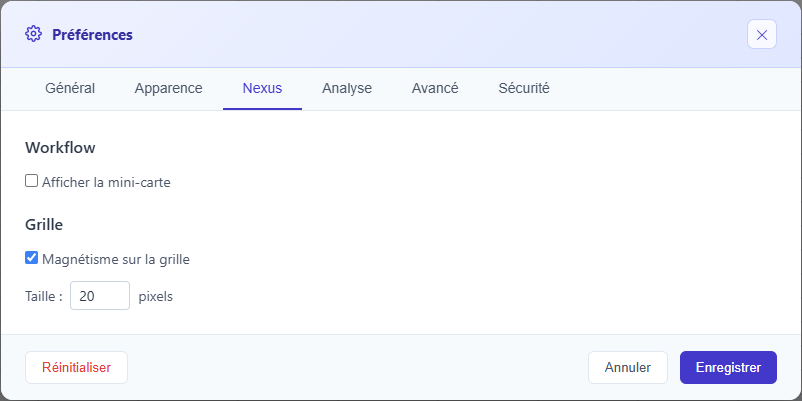Cancel changes with the Annuler button
This screenshot has height=401, width=802.
(628, 367)
